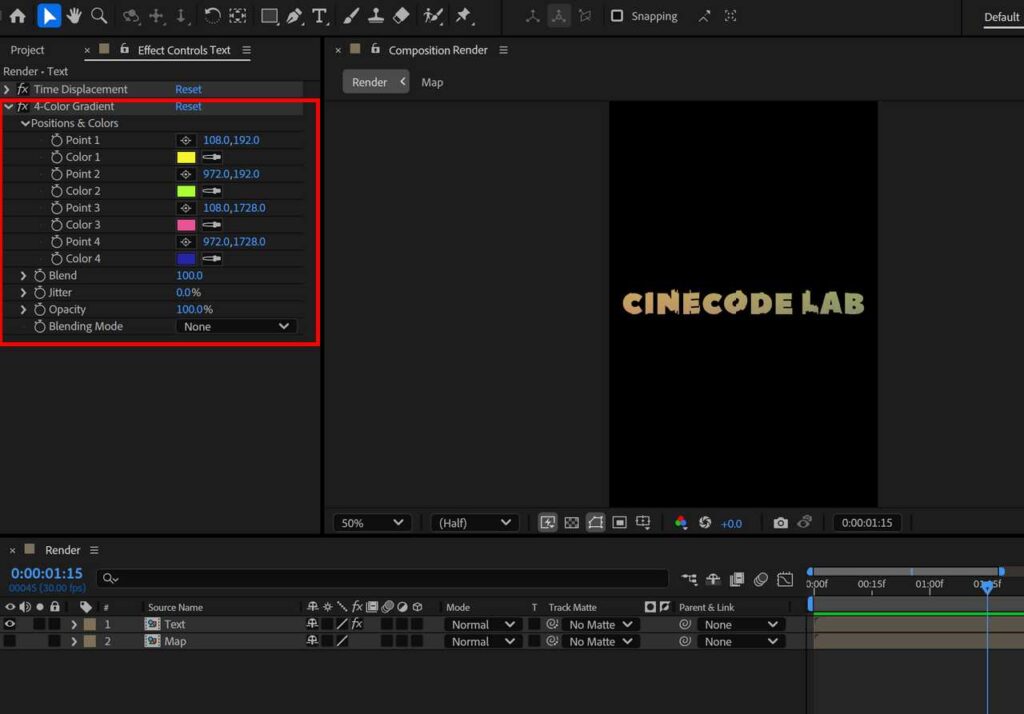Image resolution: width=1024 pixels, height=714 pixels.
Task: Toggle Blend stopwatch keyframing
Action: click(40, 276)
